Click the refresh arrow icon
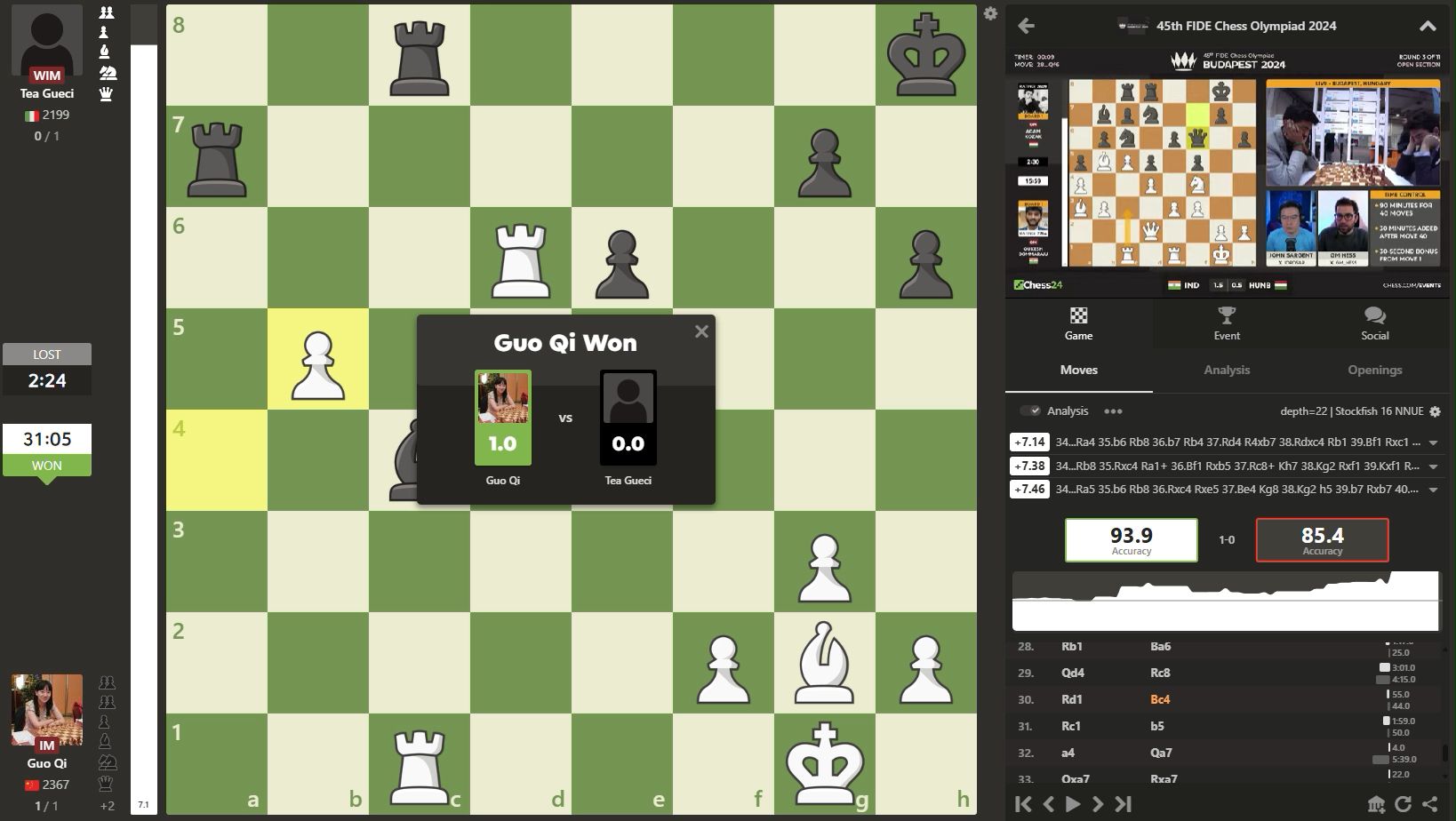Image resolution: width=1456 pixels, height=821 pixels. click(1403, 804)
